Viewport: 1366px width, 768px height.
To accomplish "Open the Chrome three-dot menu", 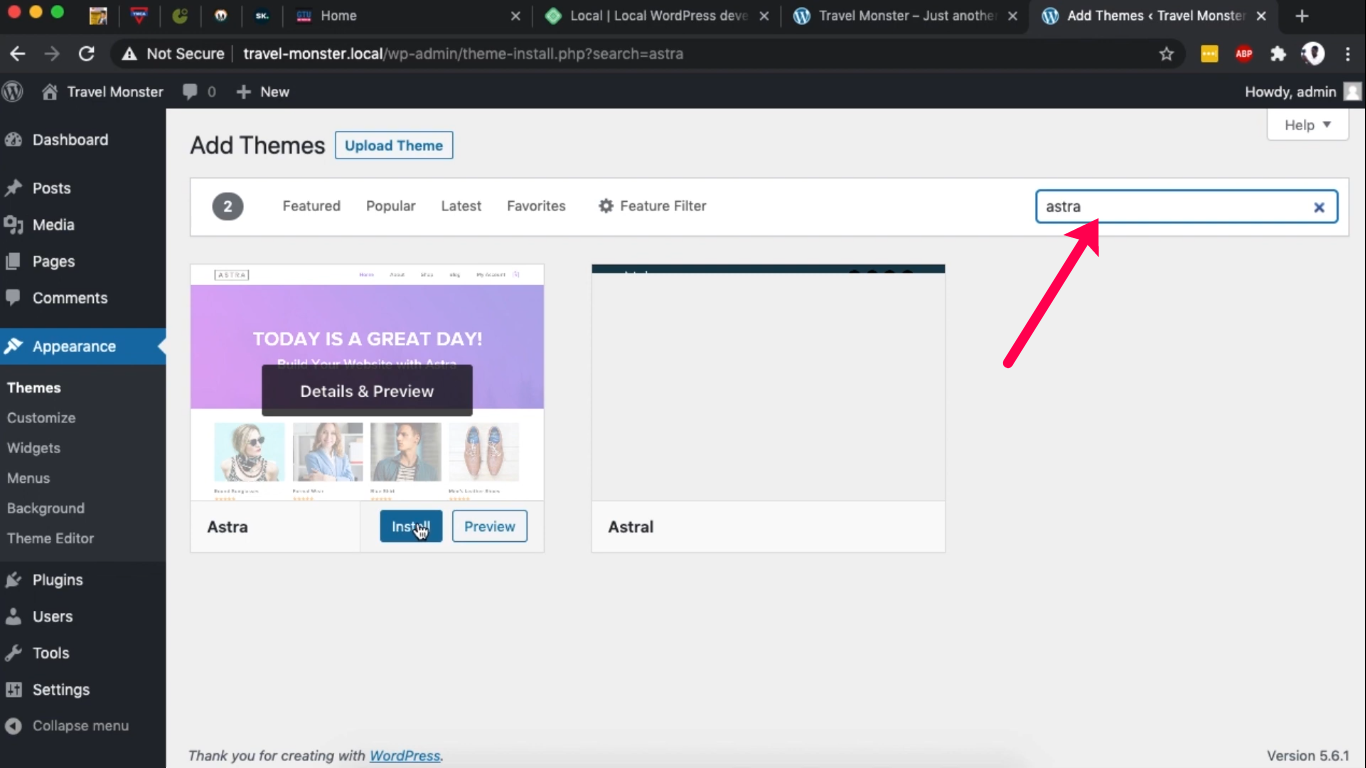I will (1347, 54).
